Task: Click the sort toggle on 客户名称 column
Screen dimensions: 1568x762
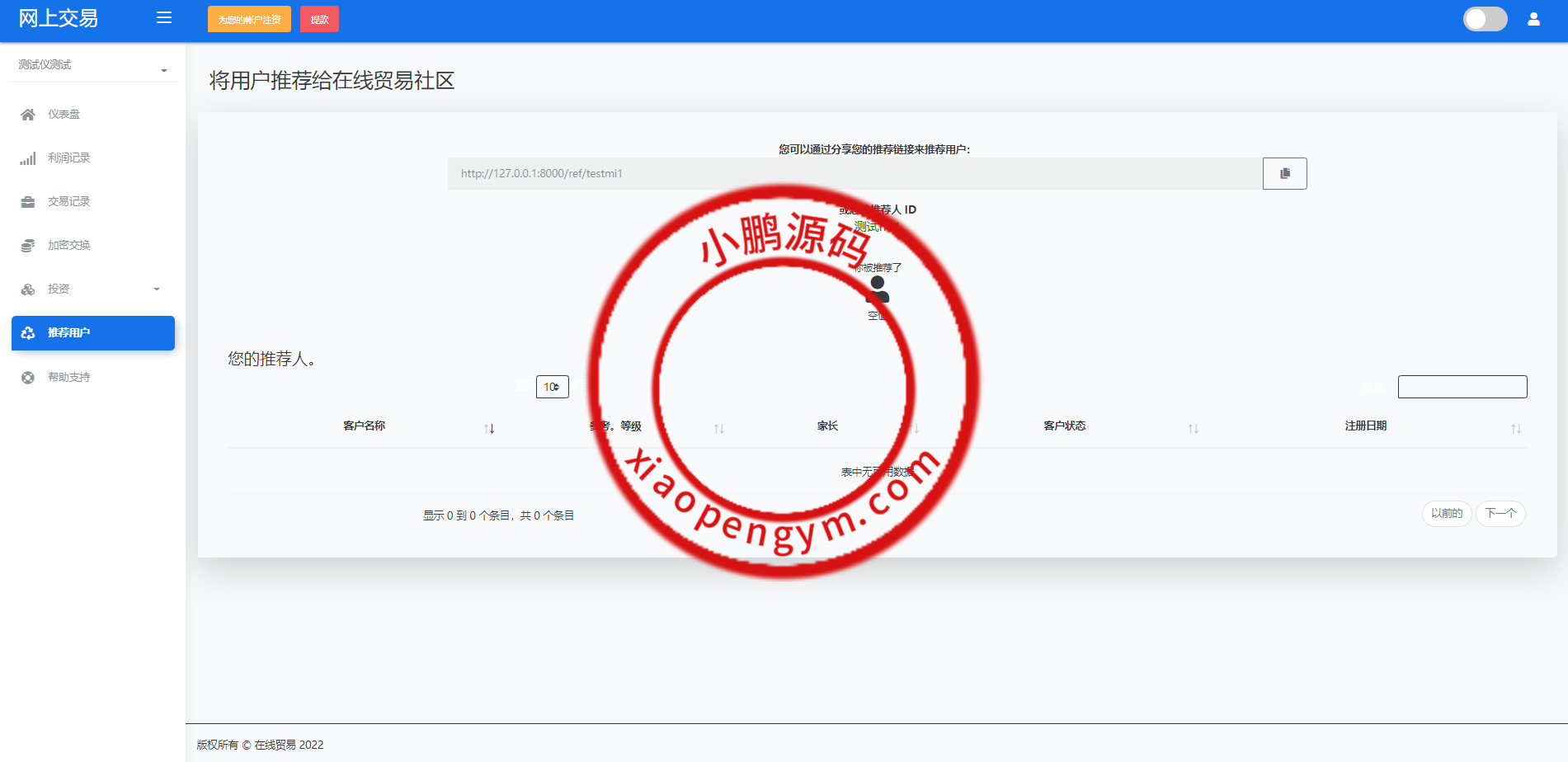Action: [490, 428]
